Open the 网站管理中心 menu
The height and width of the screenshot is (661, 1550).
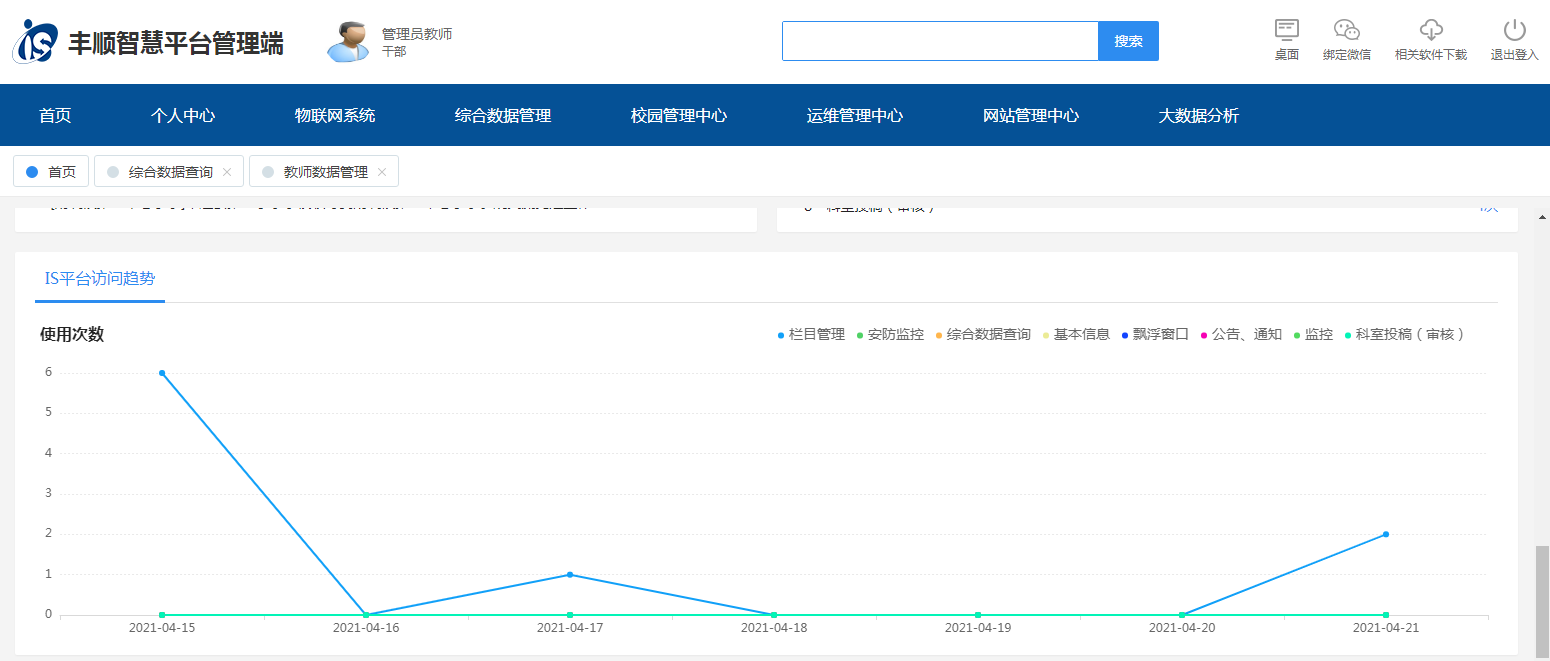[1031, 115]
